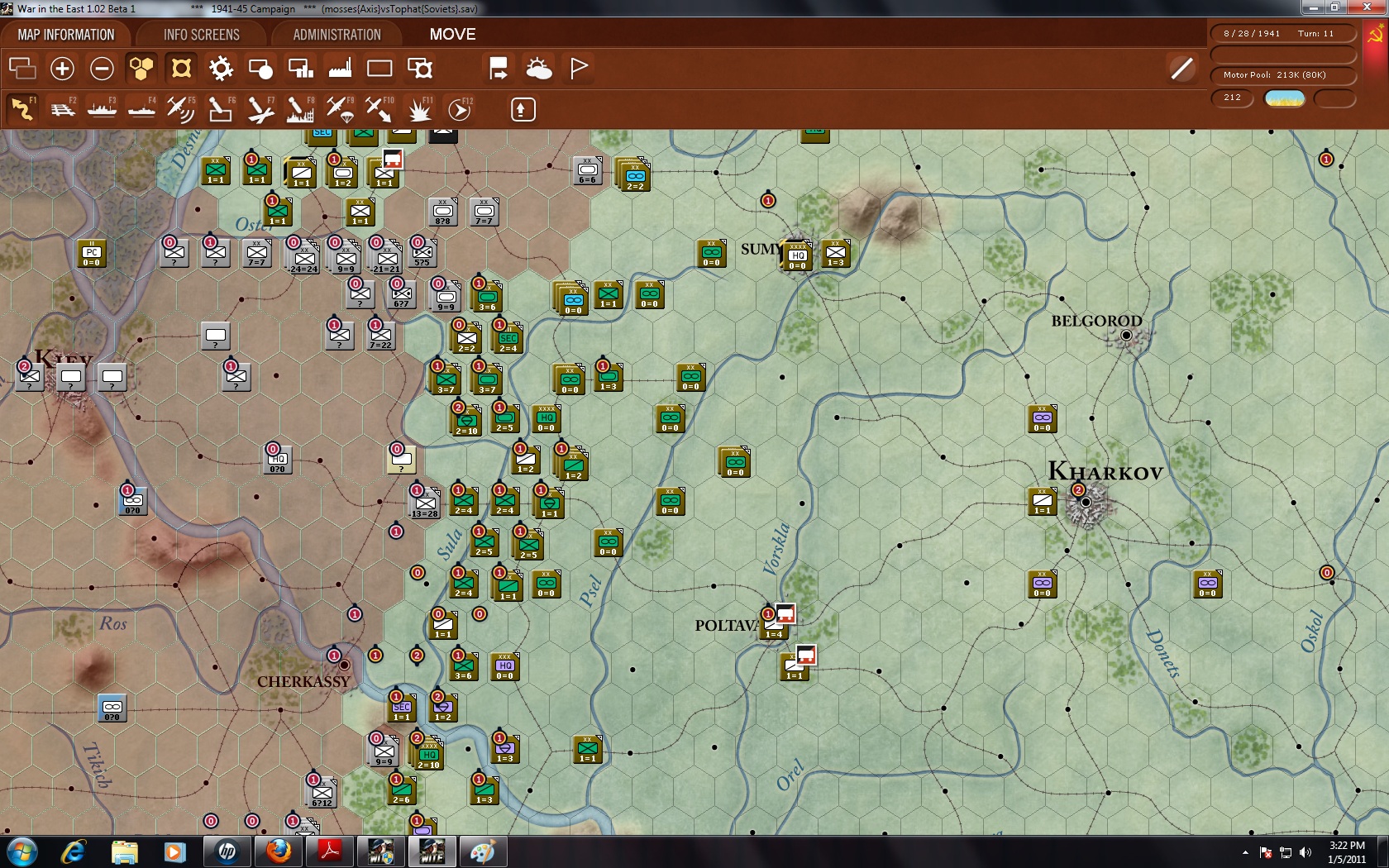Zoom out of the map
Image resolution: width=1389 pixels, height=868 pixels.
click(x=102, y=69)
